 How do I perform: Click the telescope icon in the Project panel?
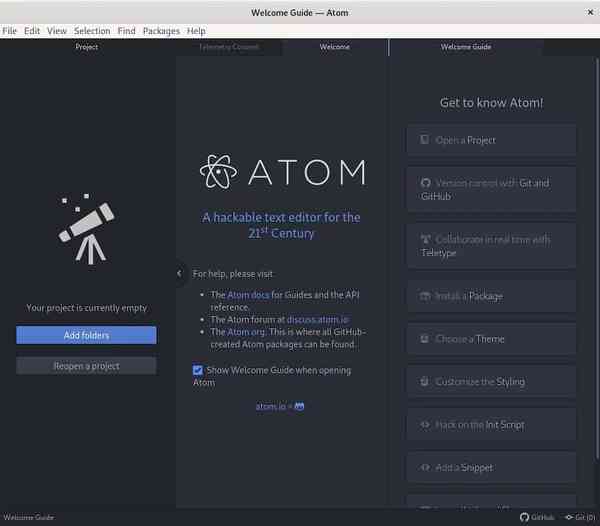pos(86,229)
